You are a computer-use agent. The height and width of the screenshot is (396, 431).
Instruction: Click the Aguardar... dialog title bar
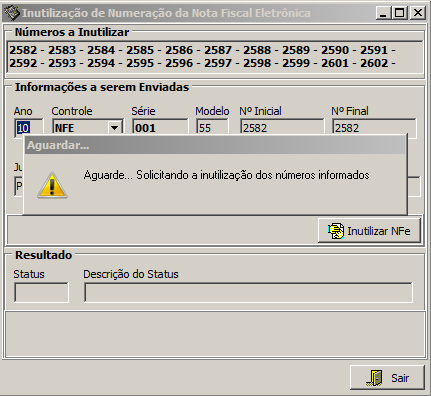pyautogui.click(x=215, y=145)
